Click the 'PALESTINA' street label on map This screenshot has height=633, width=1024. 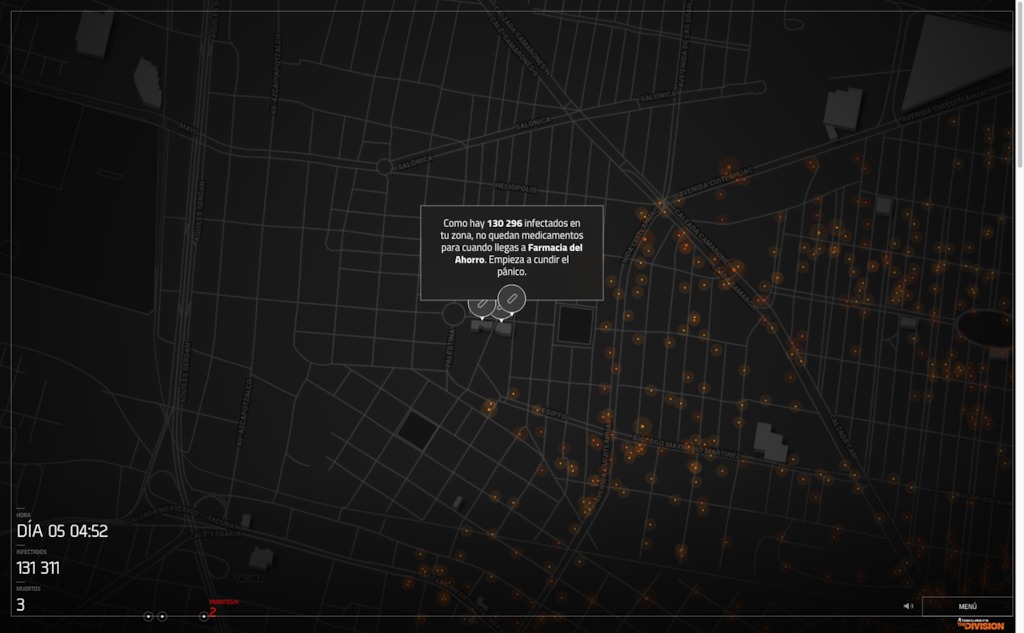tap(450, 349)
